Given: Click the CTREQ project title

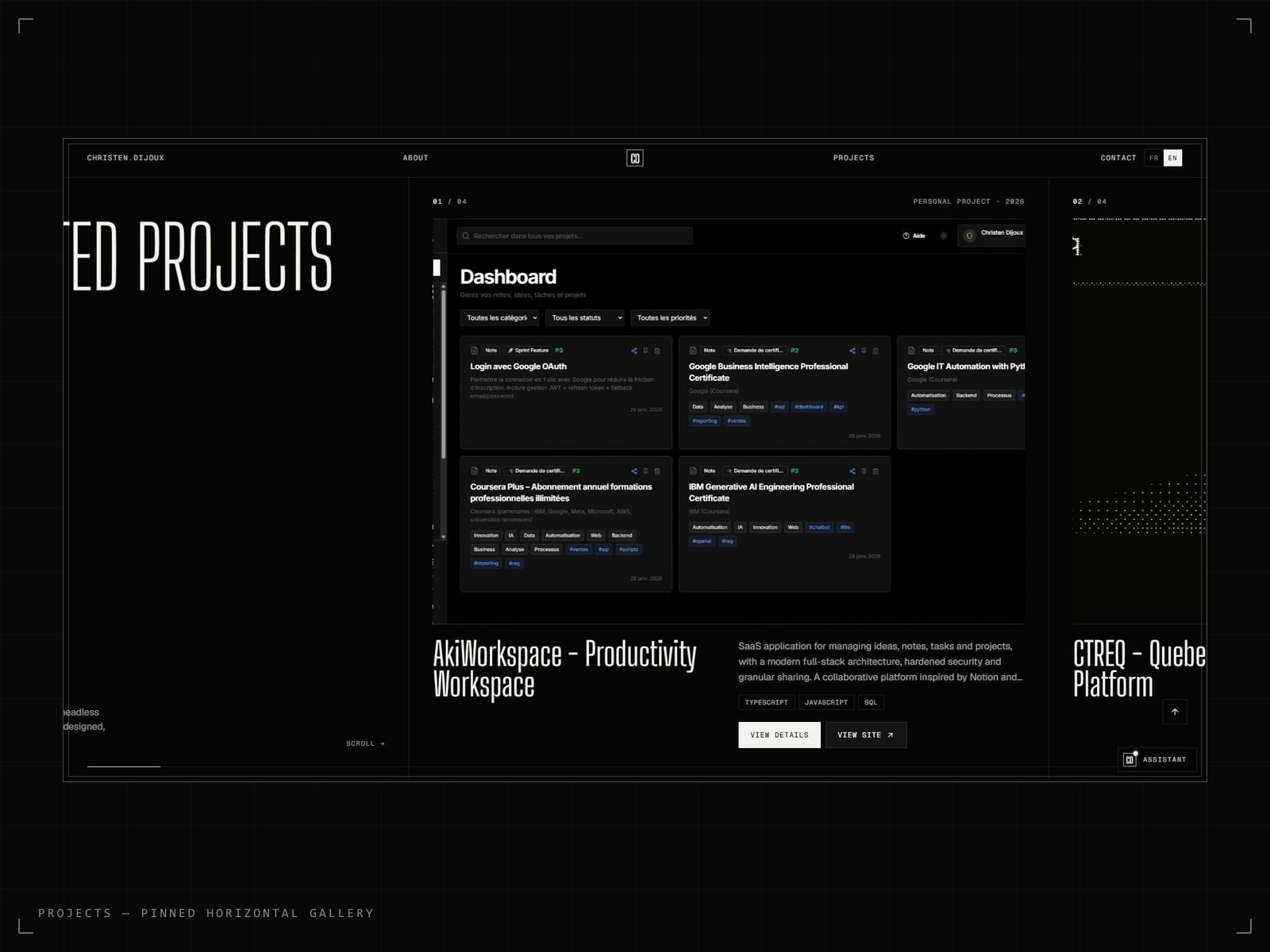Looking at the screenshot, I should pyautogui.click(x=1139, y=669).
